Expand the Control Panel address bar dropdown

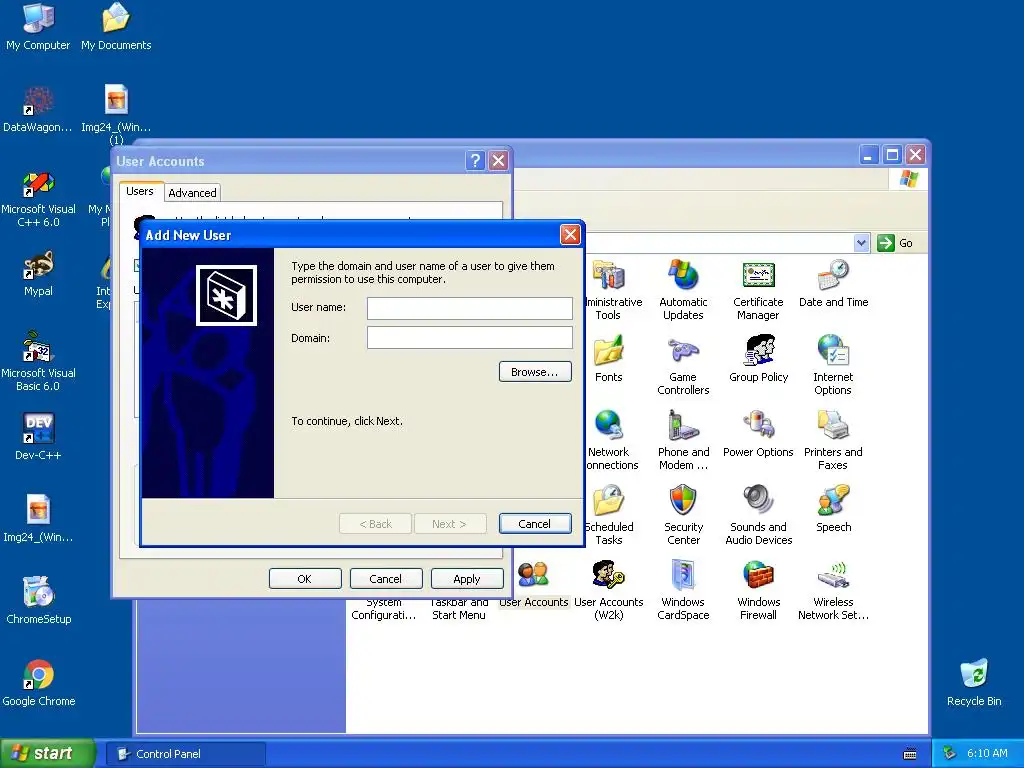pos(861,243)
